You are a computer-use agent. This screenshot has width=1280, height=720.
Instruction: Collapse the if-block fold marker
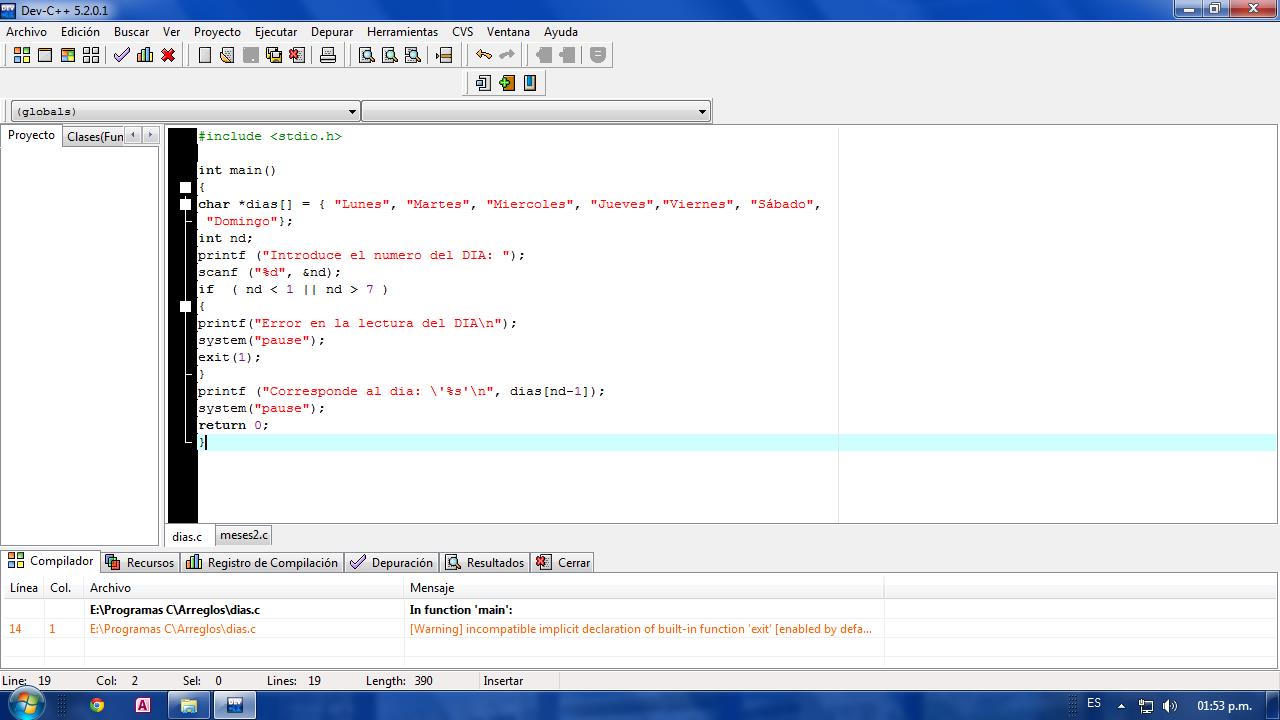185,306
